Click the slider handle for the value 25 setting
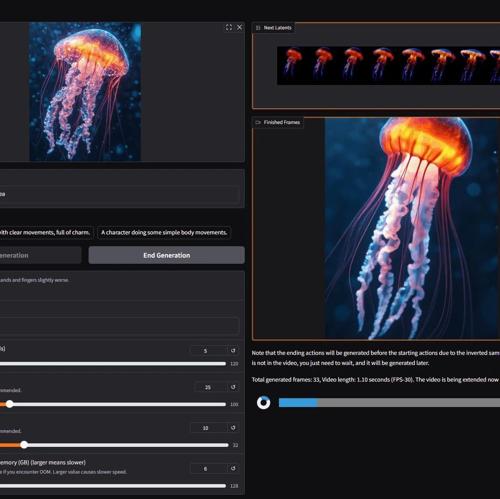The height and width of the screenshot is (499, 500). pos(10,404)
